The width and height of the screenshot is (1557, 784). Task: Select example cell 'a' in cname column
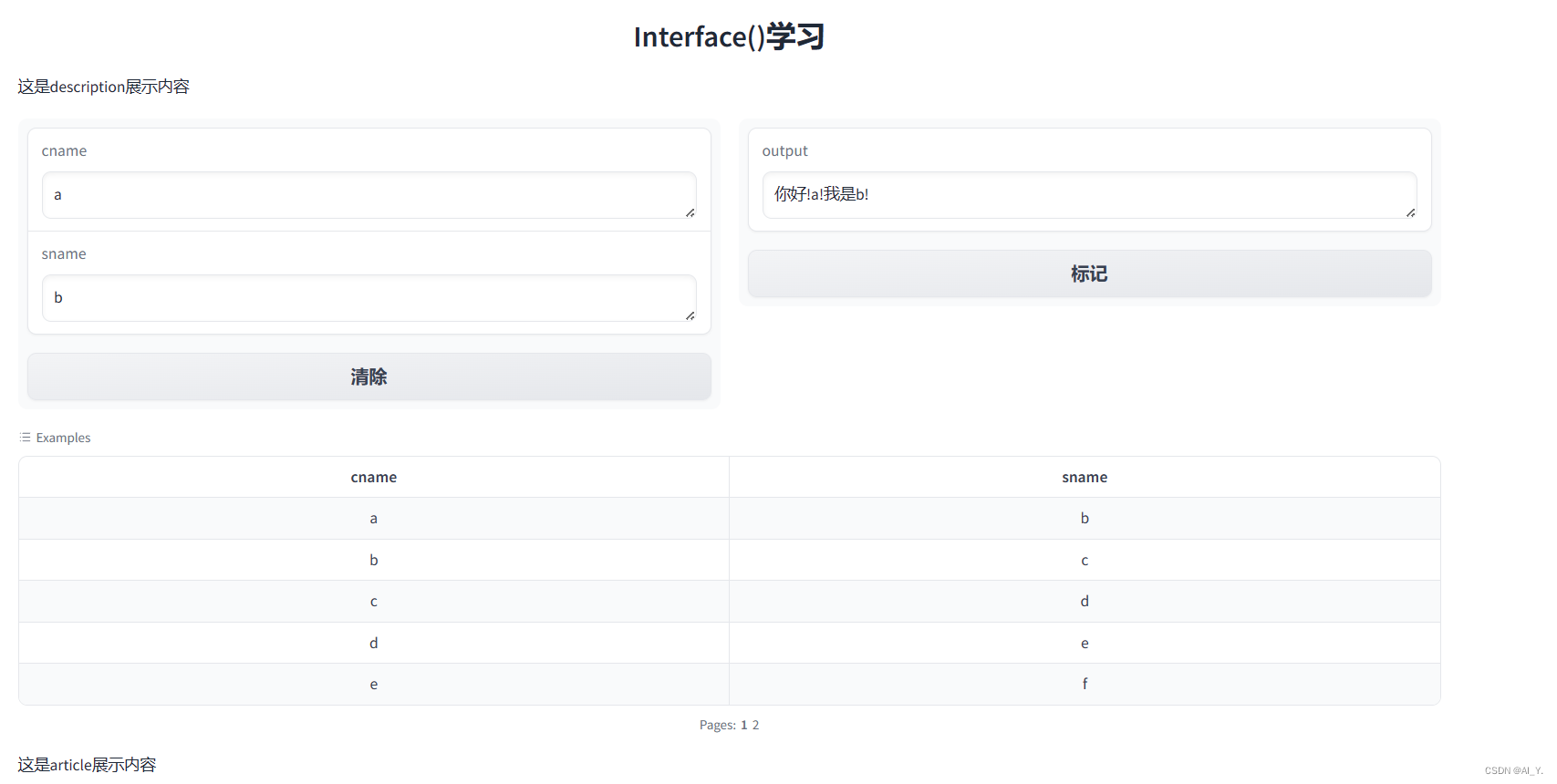point(374,518)
